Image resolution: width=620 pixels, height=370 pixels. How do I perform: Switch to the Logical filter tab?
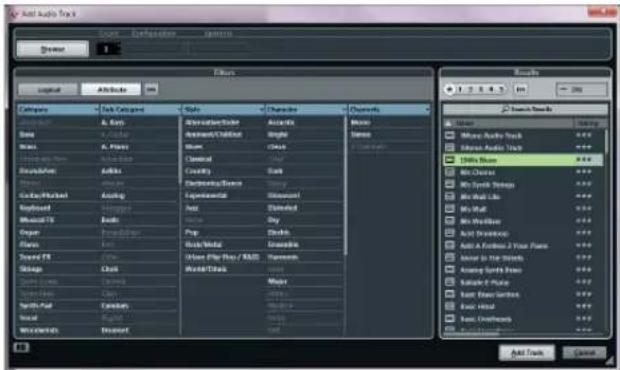pos(48,90)
